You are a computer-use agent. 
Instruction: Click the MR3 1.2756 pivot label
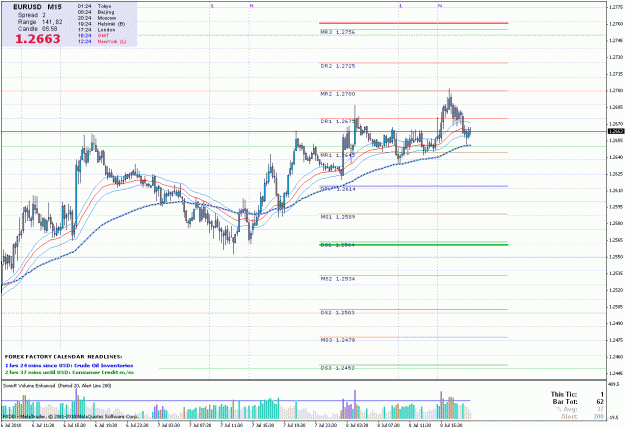click(338, 32)
